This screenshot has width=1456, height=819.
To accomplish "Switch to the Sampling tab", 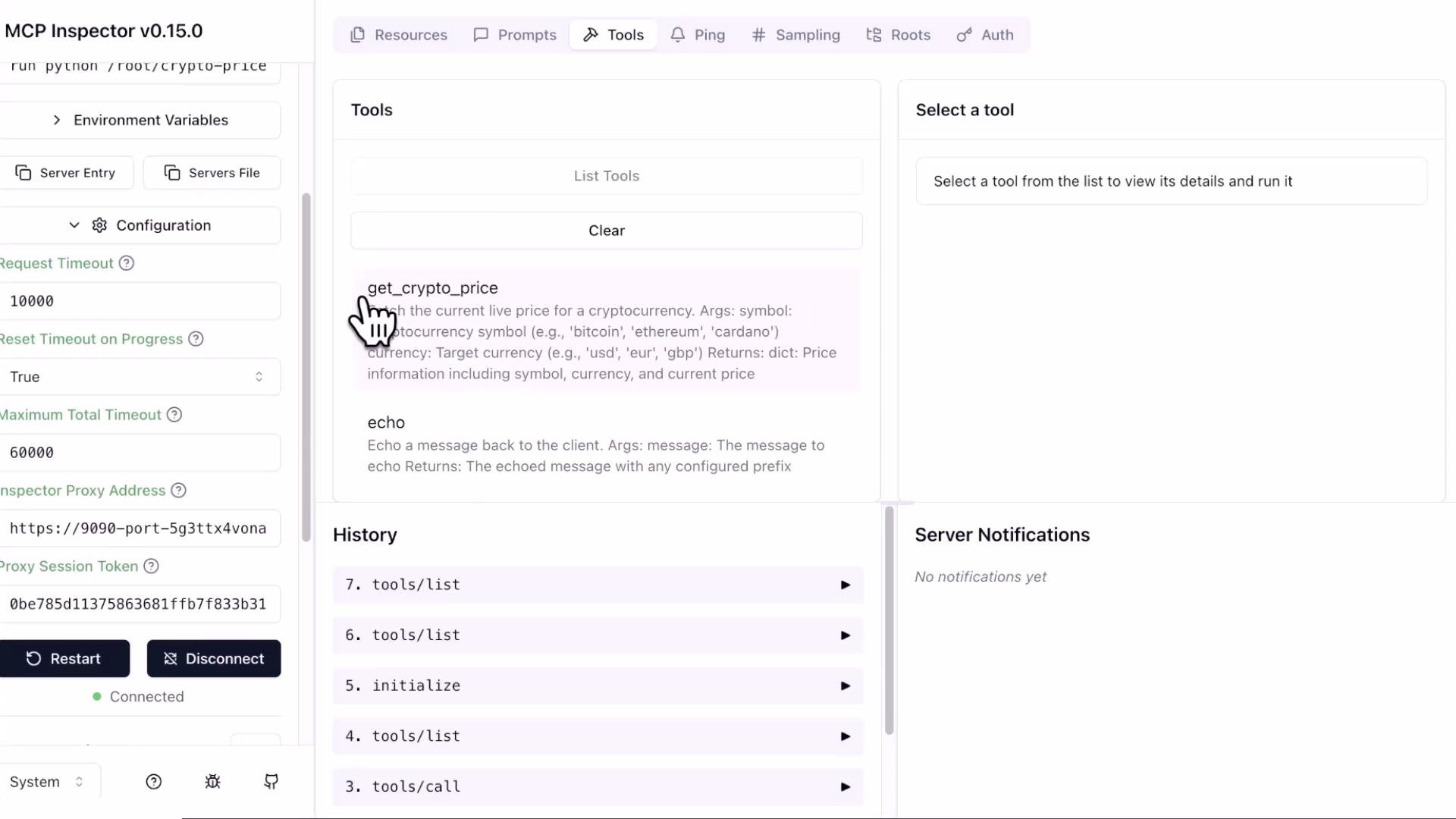I will coord(795,35).
